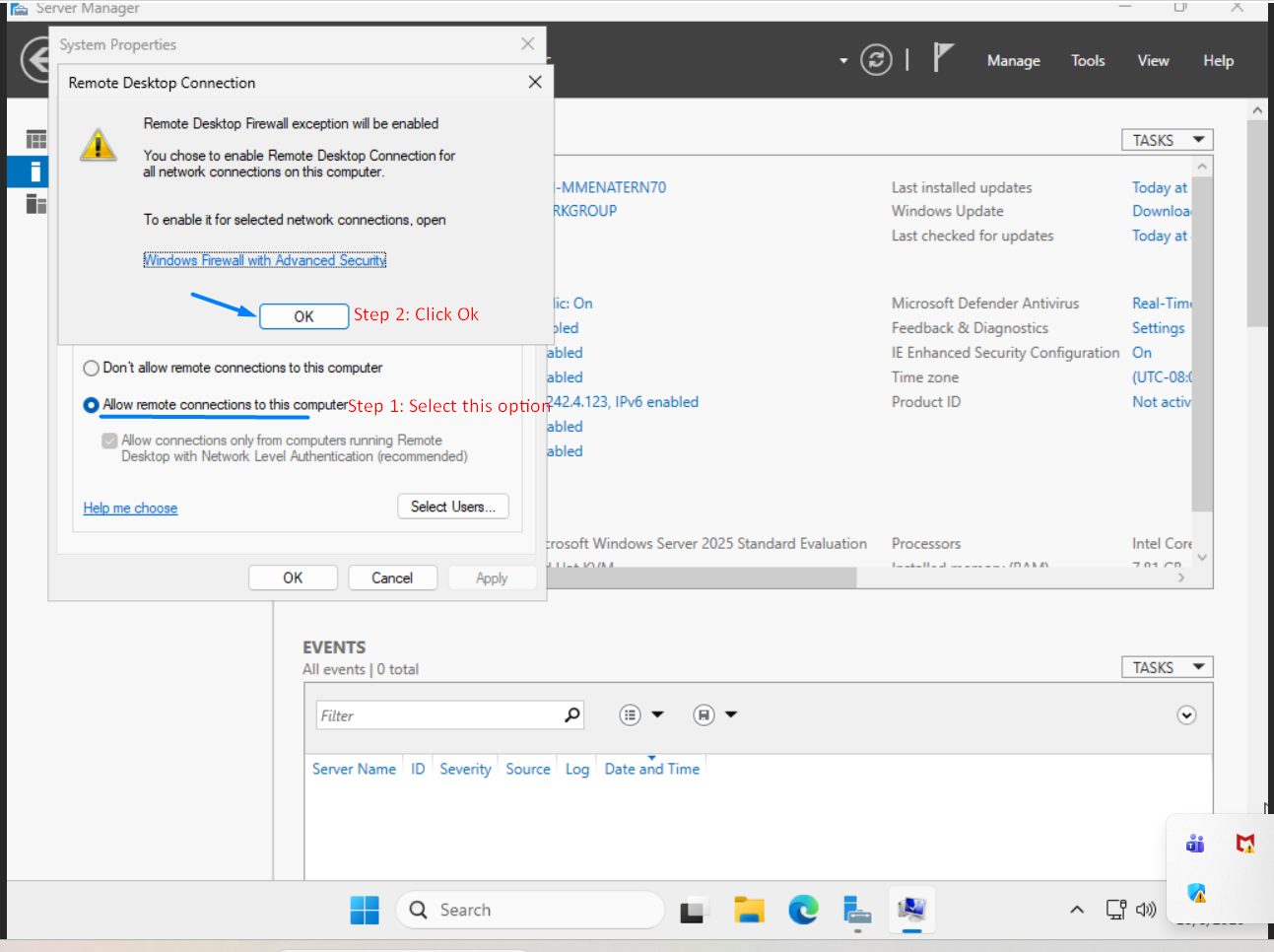Viewport: 1274px width, 952px height.
Task: Open the Tools menu
Action: point(1088,61)
